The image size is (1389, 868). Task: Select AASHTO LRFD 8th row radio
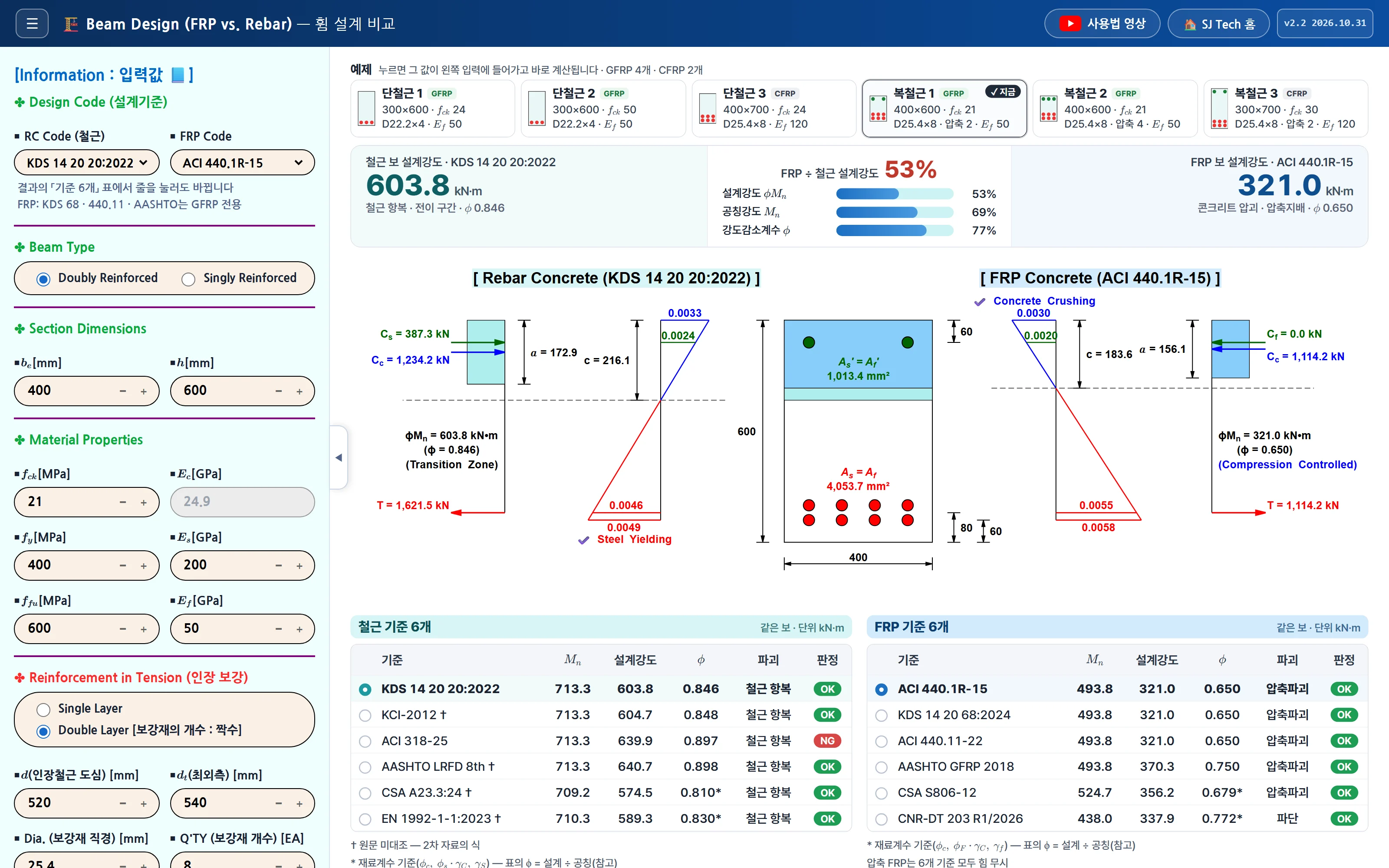[365, 767]
